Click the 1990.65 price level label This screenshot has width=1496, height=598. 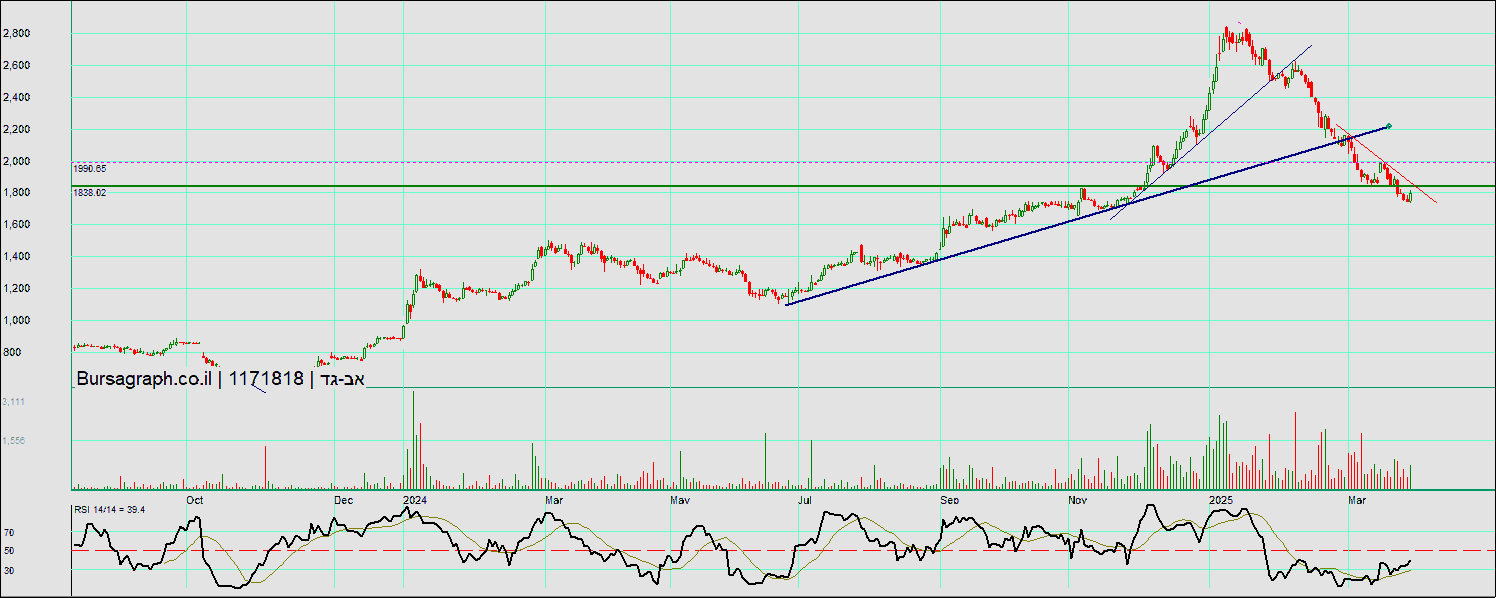90,169
